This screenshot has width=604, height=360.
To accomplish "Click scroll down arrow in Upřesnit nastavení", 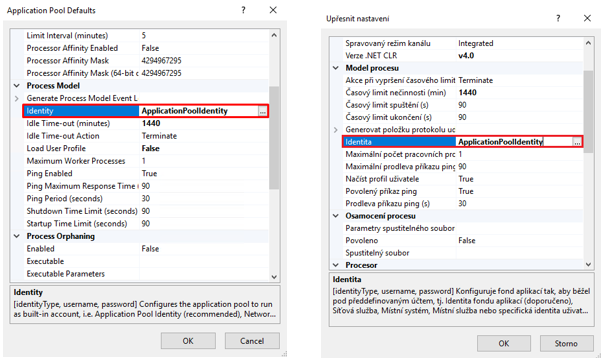I will [x=588, y=264].
